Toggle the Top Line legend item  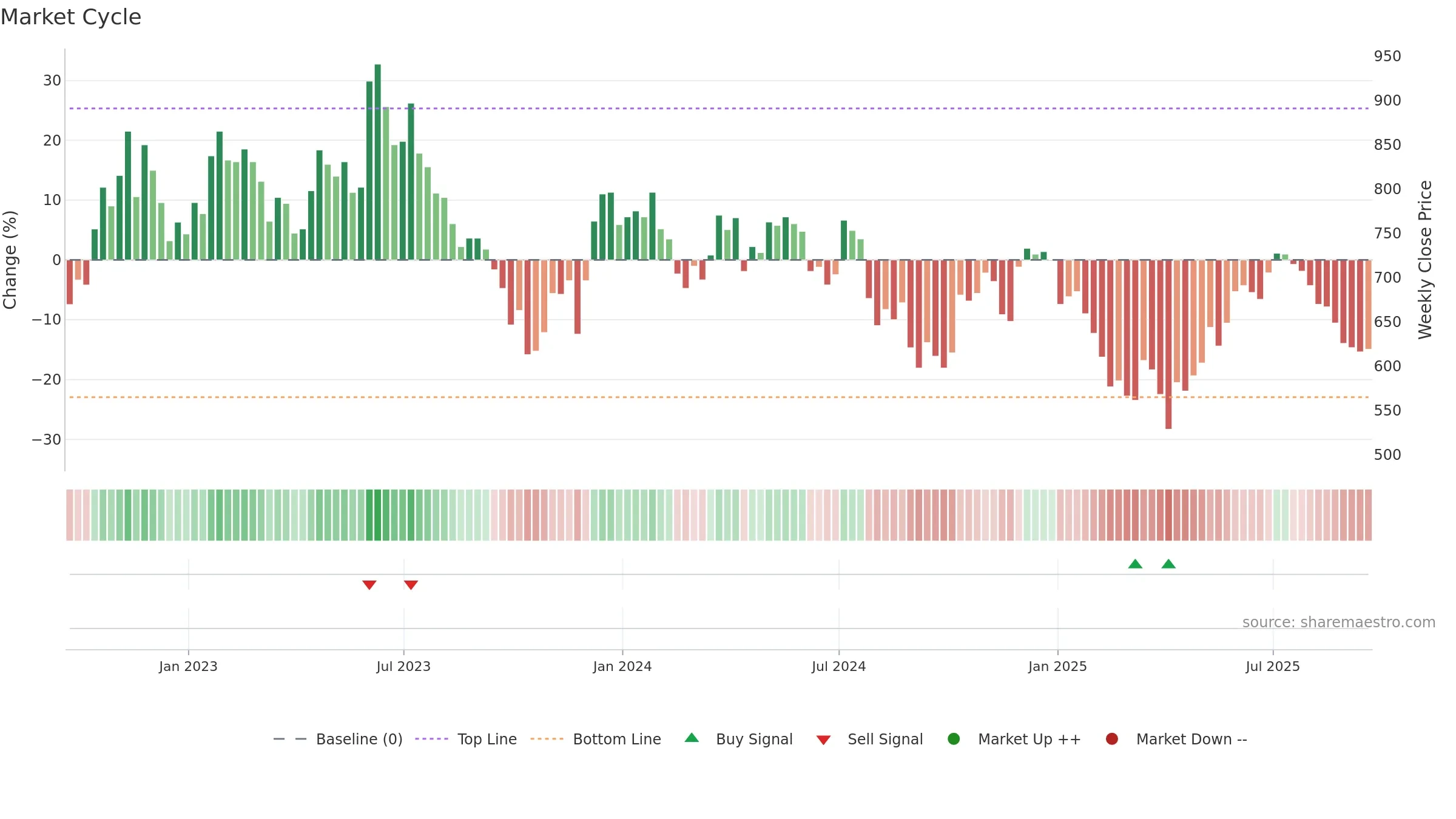coord(466,739)
